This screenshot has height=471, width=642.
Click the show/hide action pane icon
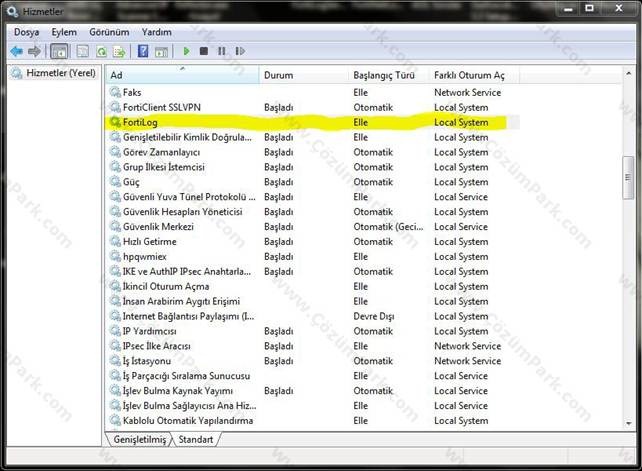pos(161,51)
